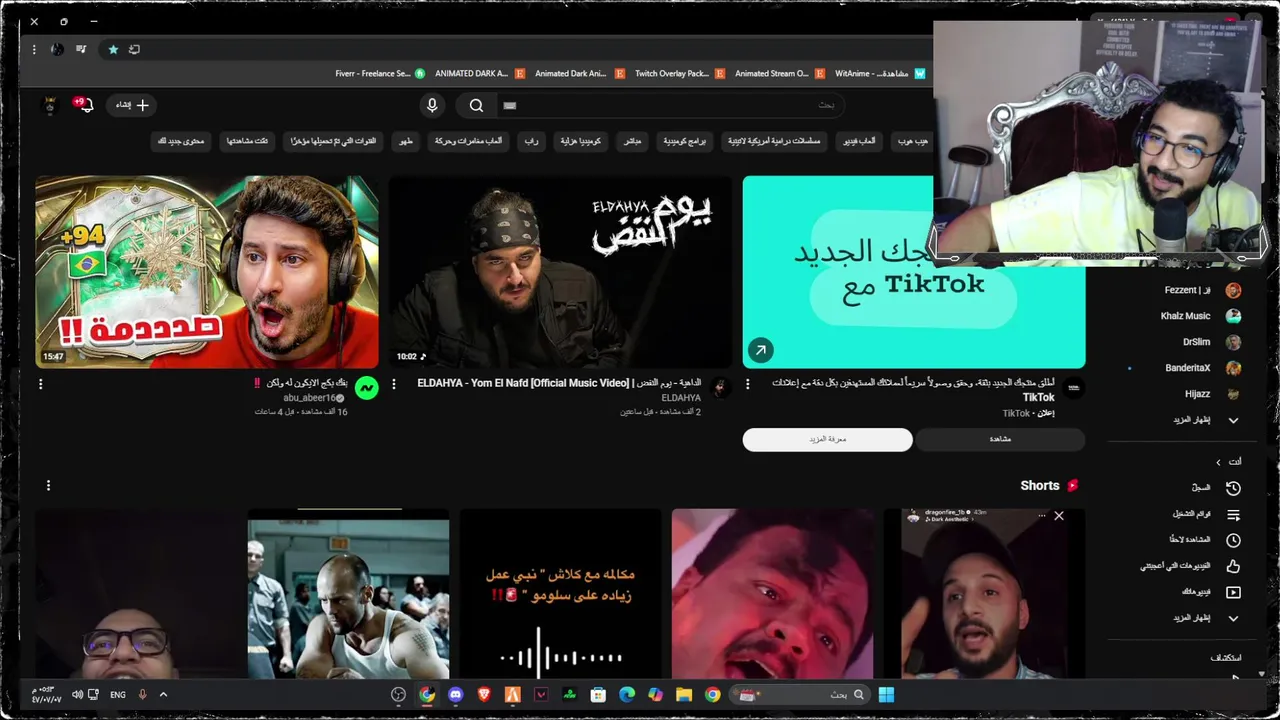Click the external-link arrow on the TikTok ad
The width and height of the screenshot is (1280, 720).
[x=760, y=350]
